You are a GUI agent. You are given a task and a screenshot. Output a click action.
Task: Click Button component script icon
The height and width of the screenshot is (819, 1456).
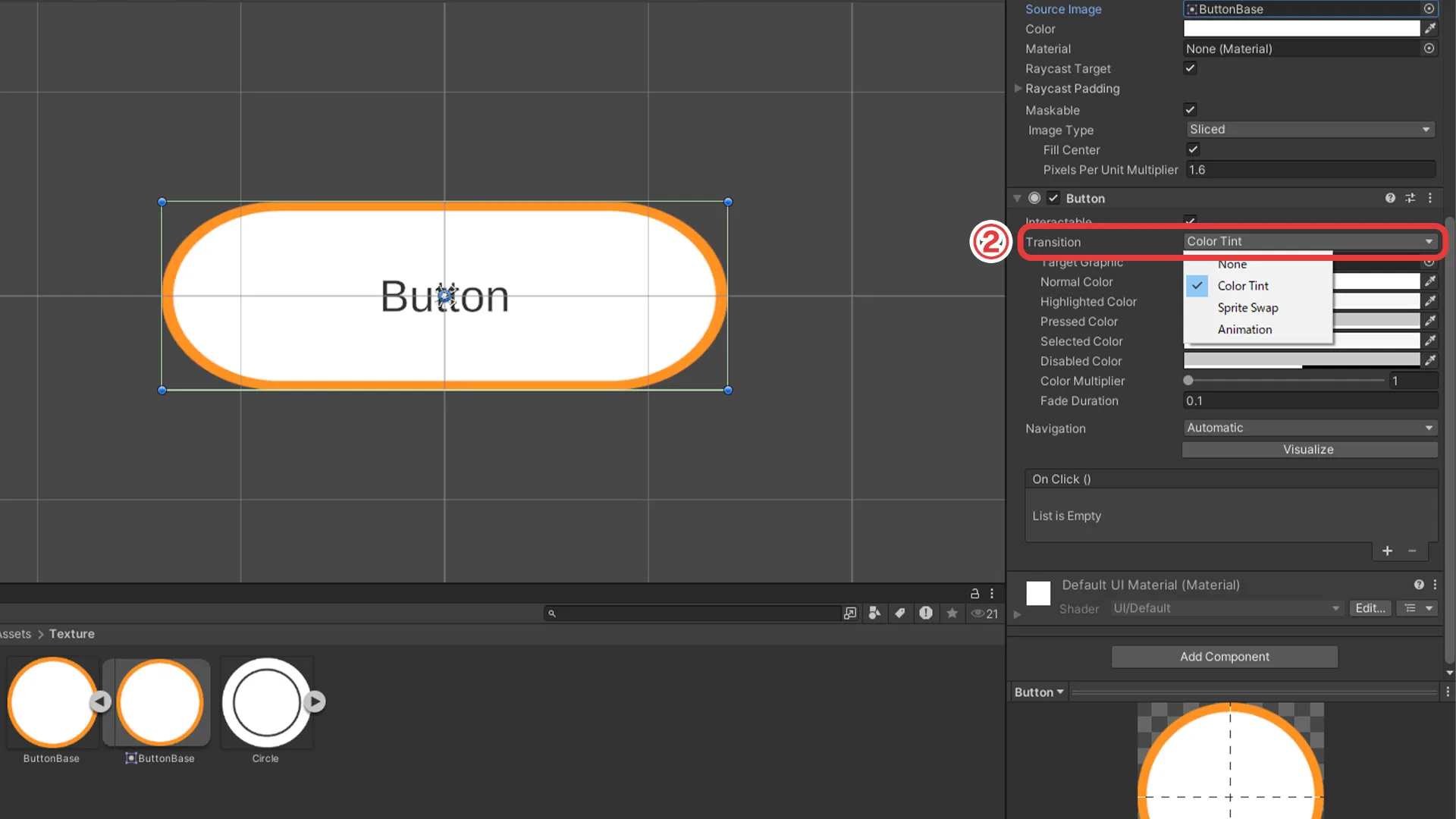click(x=1034, y=198)
